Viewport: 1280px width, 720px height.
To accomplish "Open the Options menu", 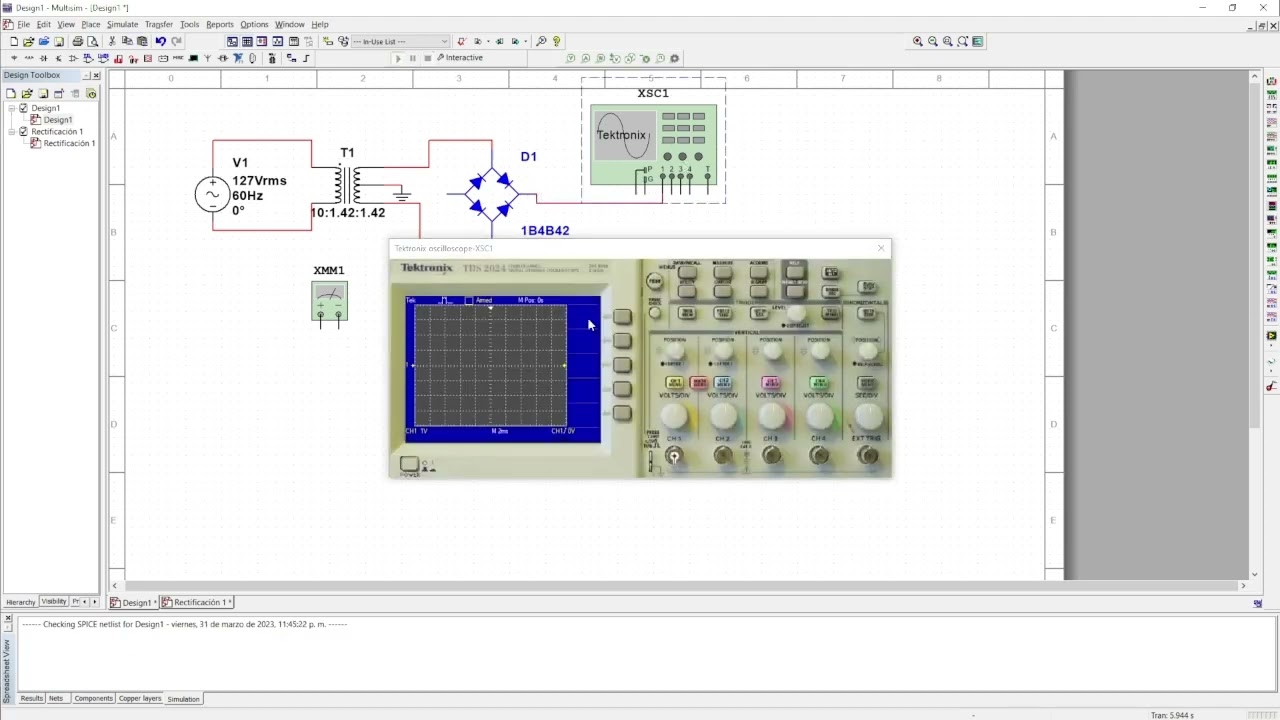I will point(254,24).
